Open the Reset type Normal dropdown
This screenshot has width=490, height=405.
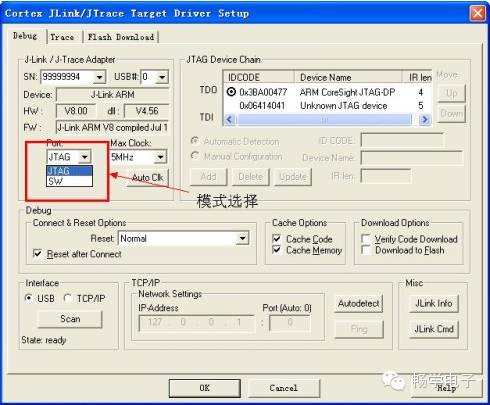pos(243,238)
